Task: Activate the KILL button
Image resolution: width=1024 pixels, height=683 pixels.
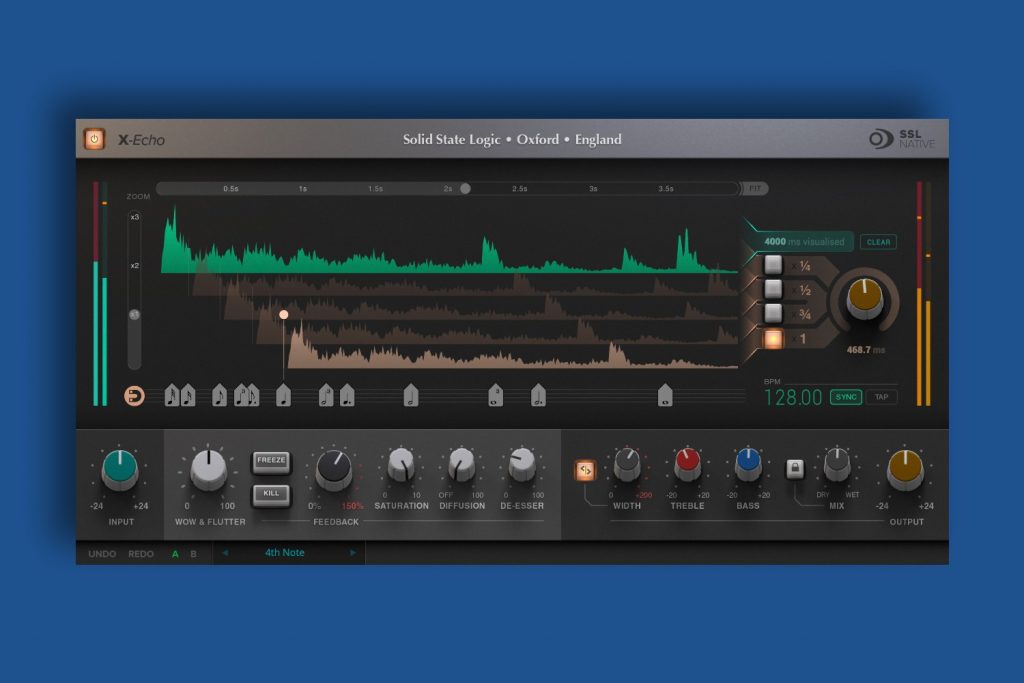Action: pyautogui.click(x=271, y=494)
